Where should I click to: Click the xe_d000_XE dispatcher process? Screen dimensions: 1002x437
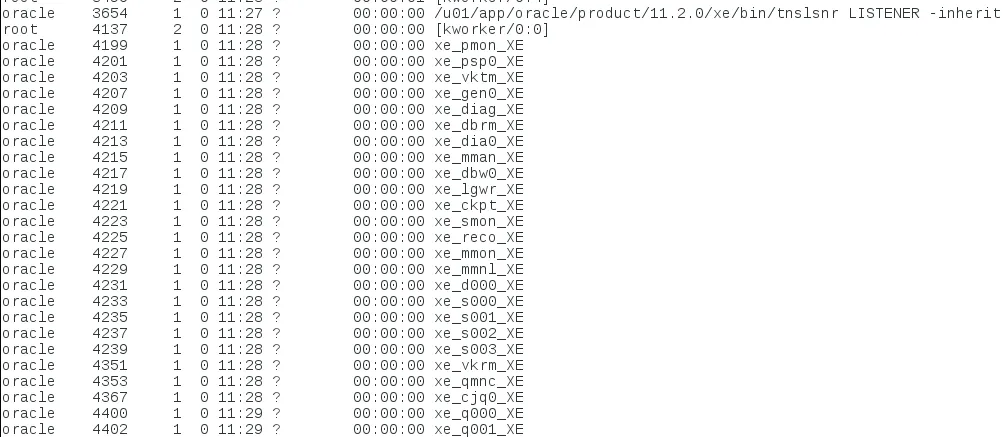(479, 285)
